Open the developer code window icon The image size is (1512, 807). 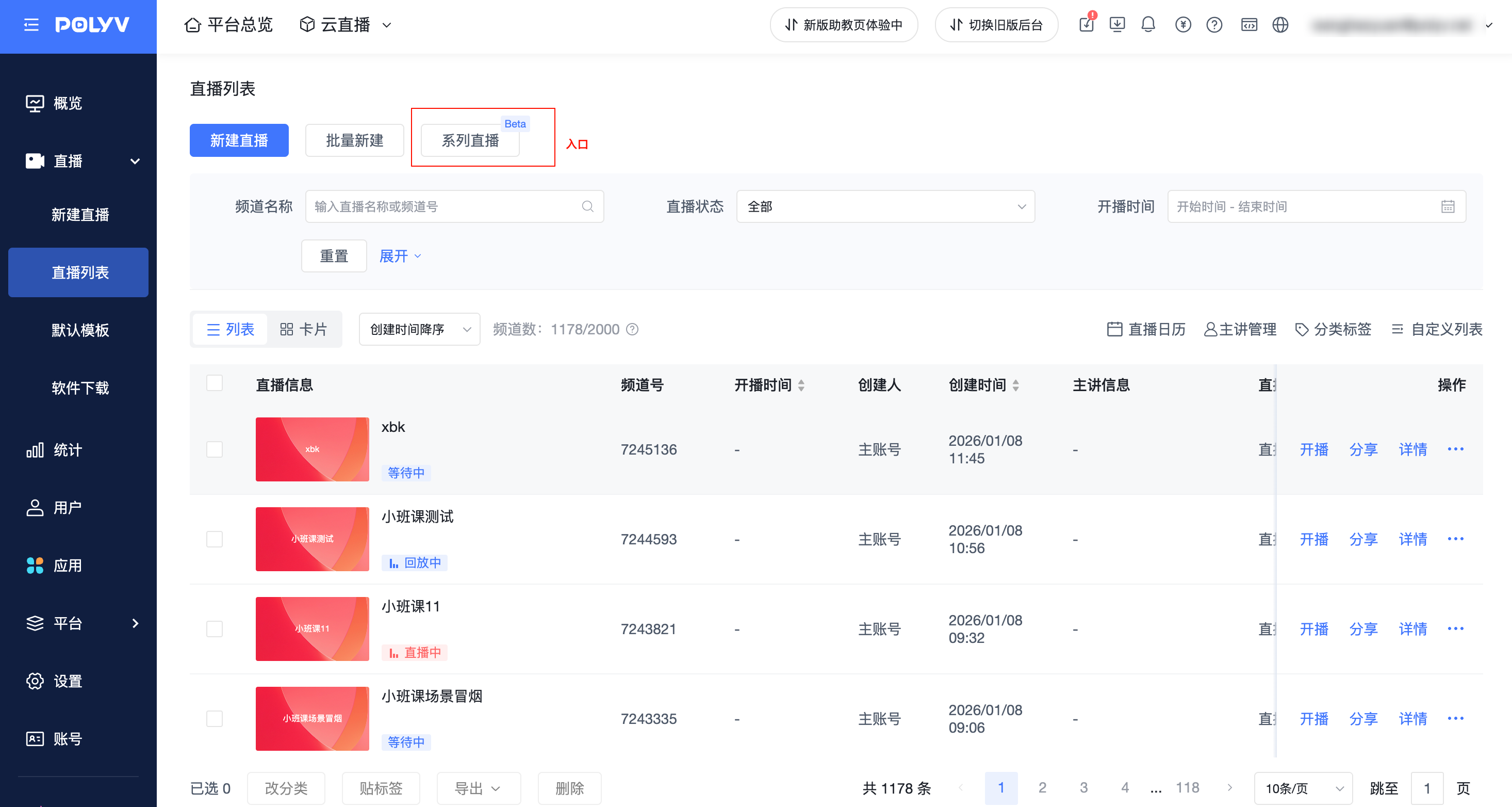coord(1249,25)
